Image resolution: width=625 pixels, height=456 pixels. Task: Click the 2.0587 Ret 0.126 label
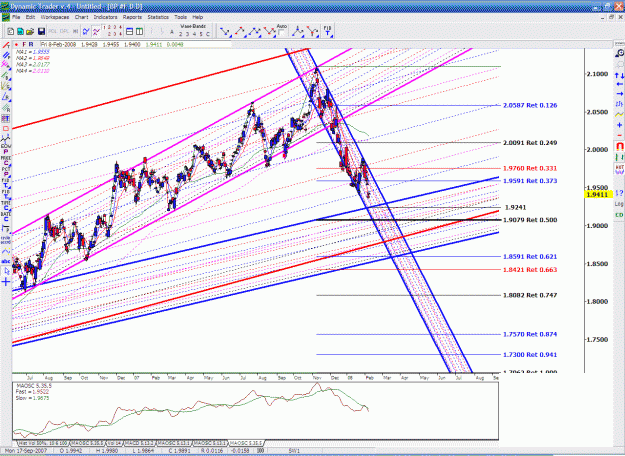(530, 105)
